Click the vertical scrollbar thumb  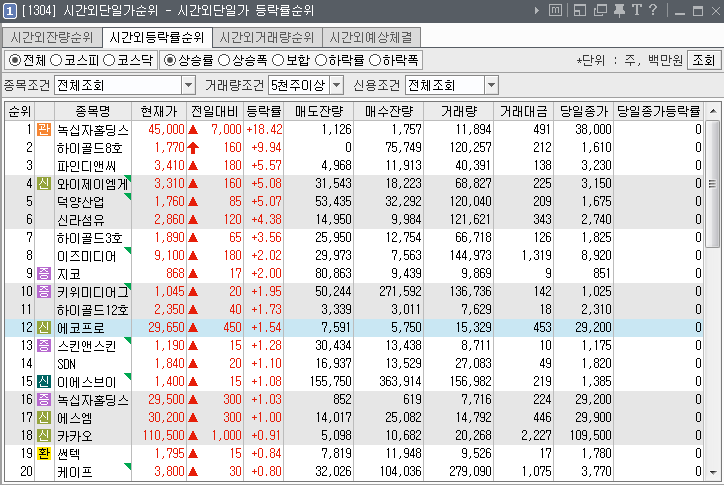(x=713, y=184)
